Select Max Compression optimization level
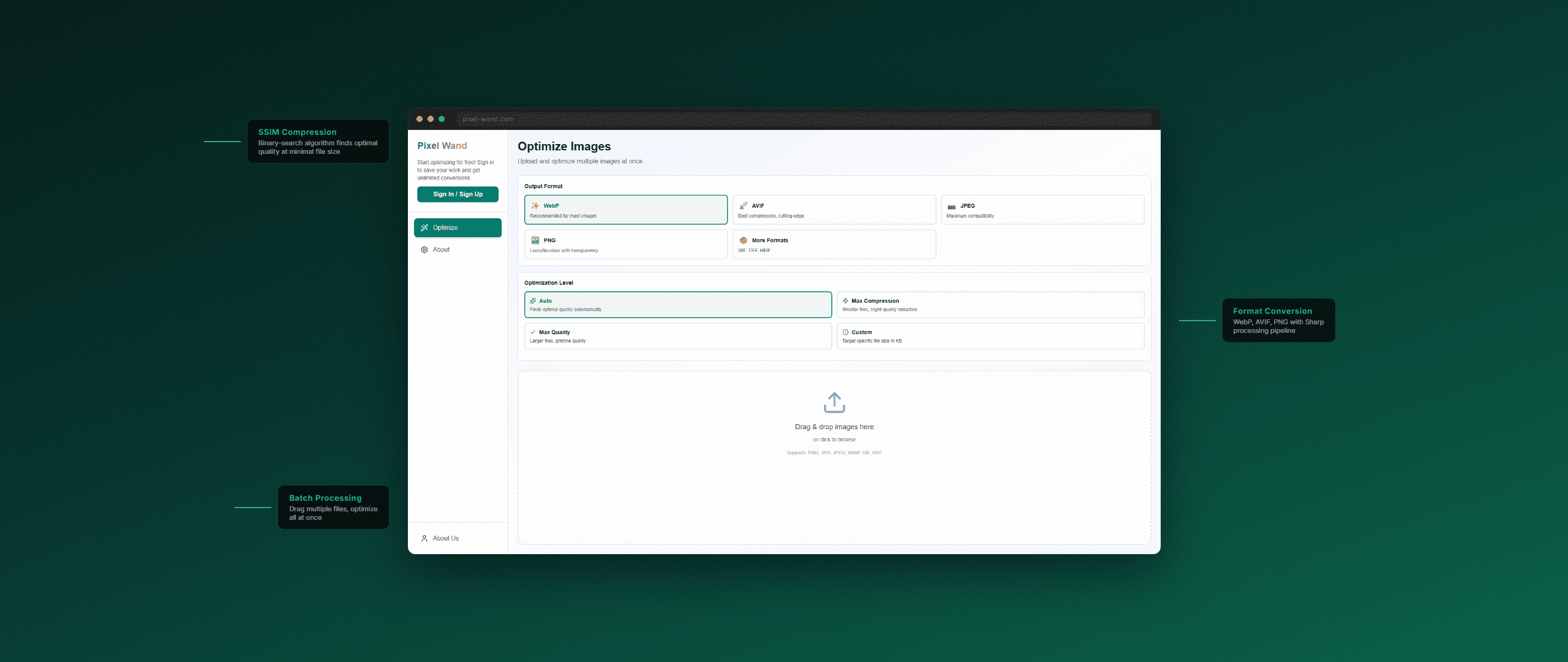This screenshot has width=1568, height=662. coord(990,305)
